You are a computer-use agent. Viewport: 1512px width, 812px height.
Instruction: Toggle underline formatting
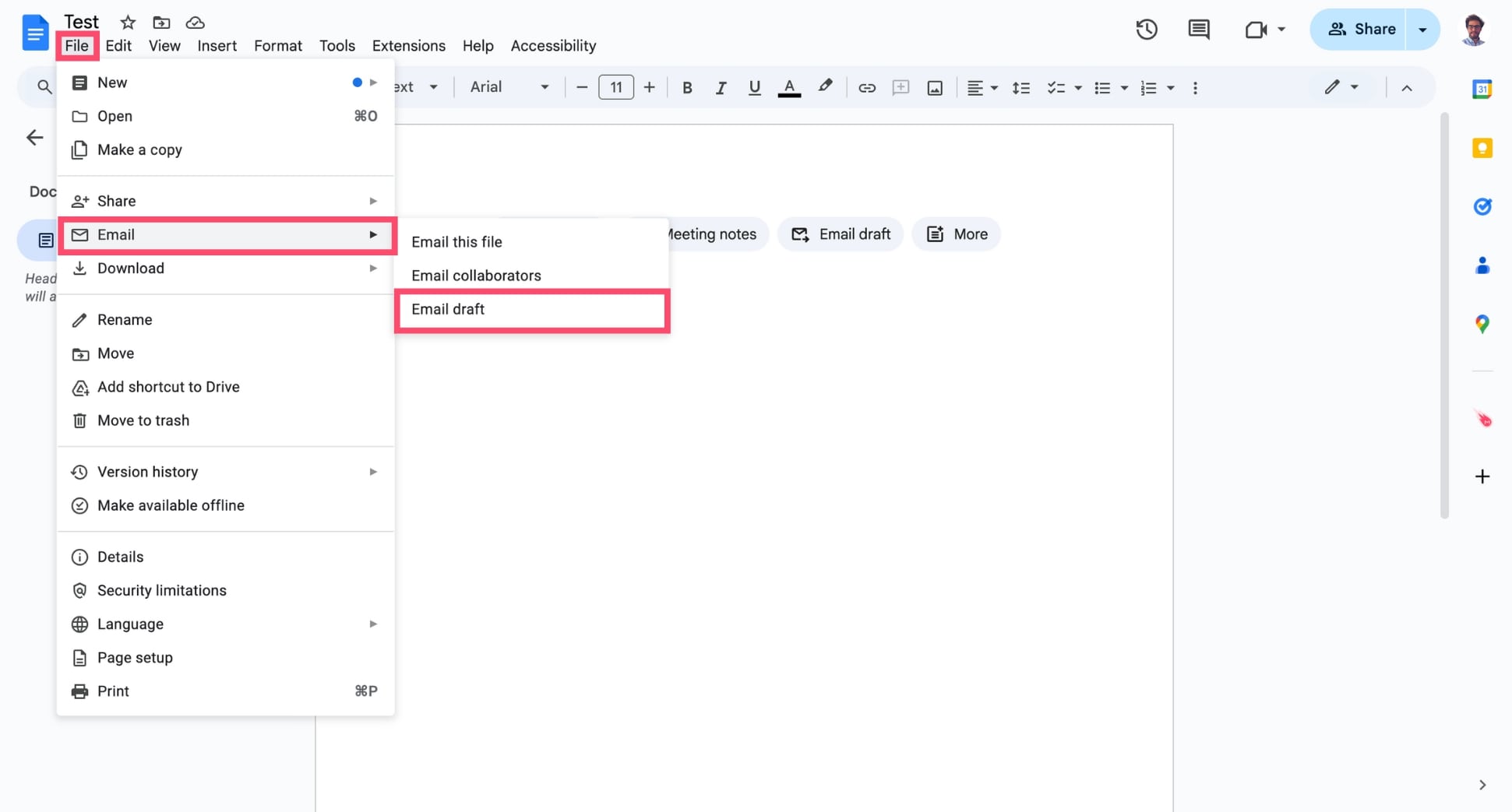(x=753, y=87)
